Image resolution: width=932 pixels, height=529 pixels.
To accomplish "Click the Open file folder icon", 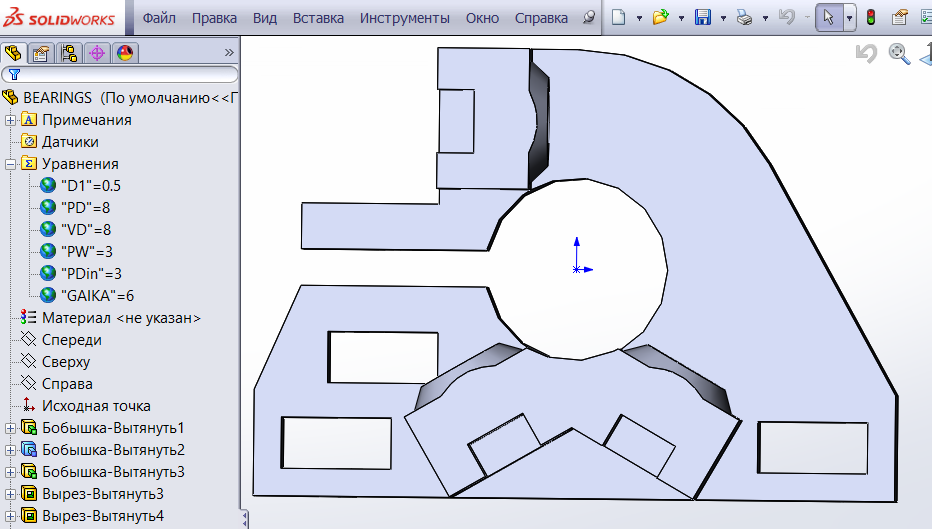I will [660, 17].
